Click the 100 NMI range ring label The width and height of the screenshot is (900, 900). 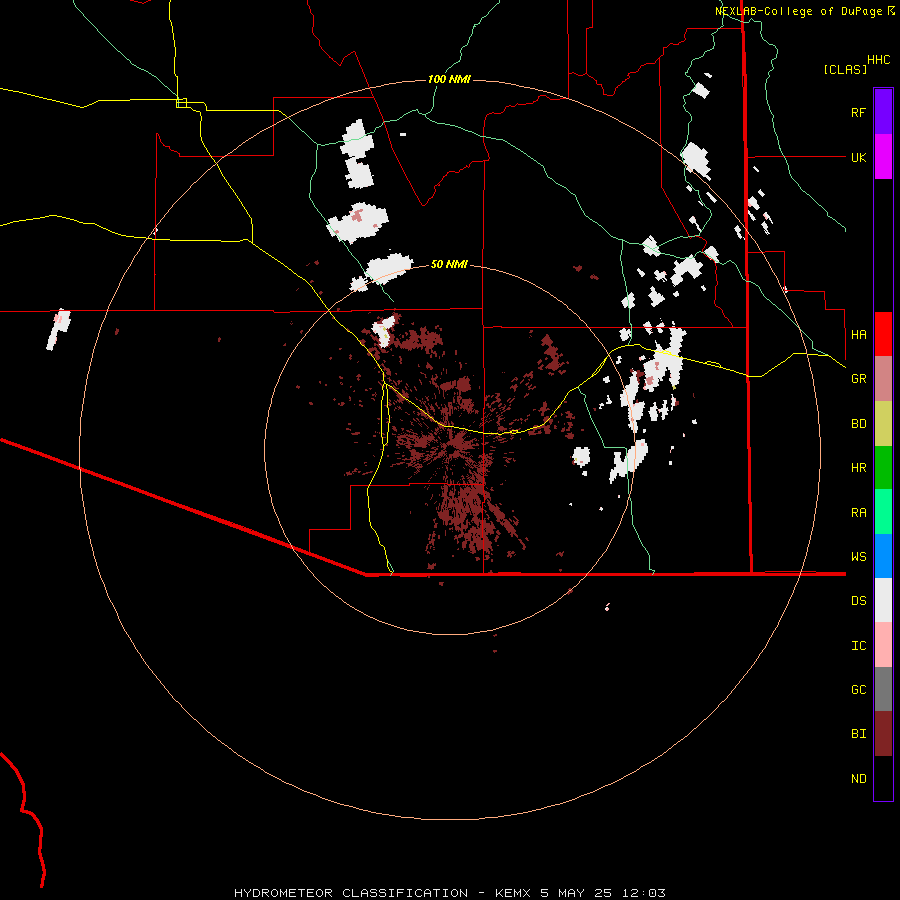[x=449, y=79]
